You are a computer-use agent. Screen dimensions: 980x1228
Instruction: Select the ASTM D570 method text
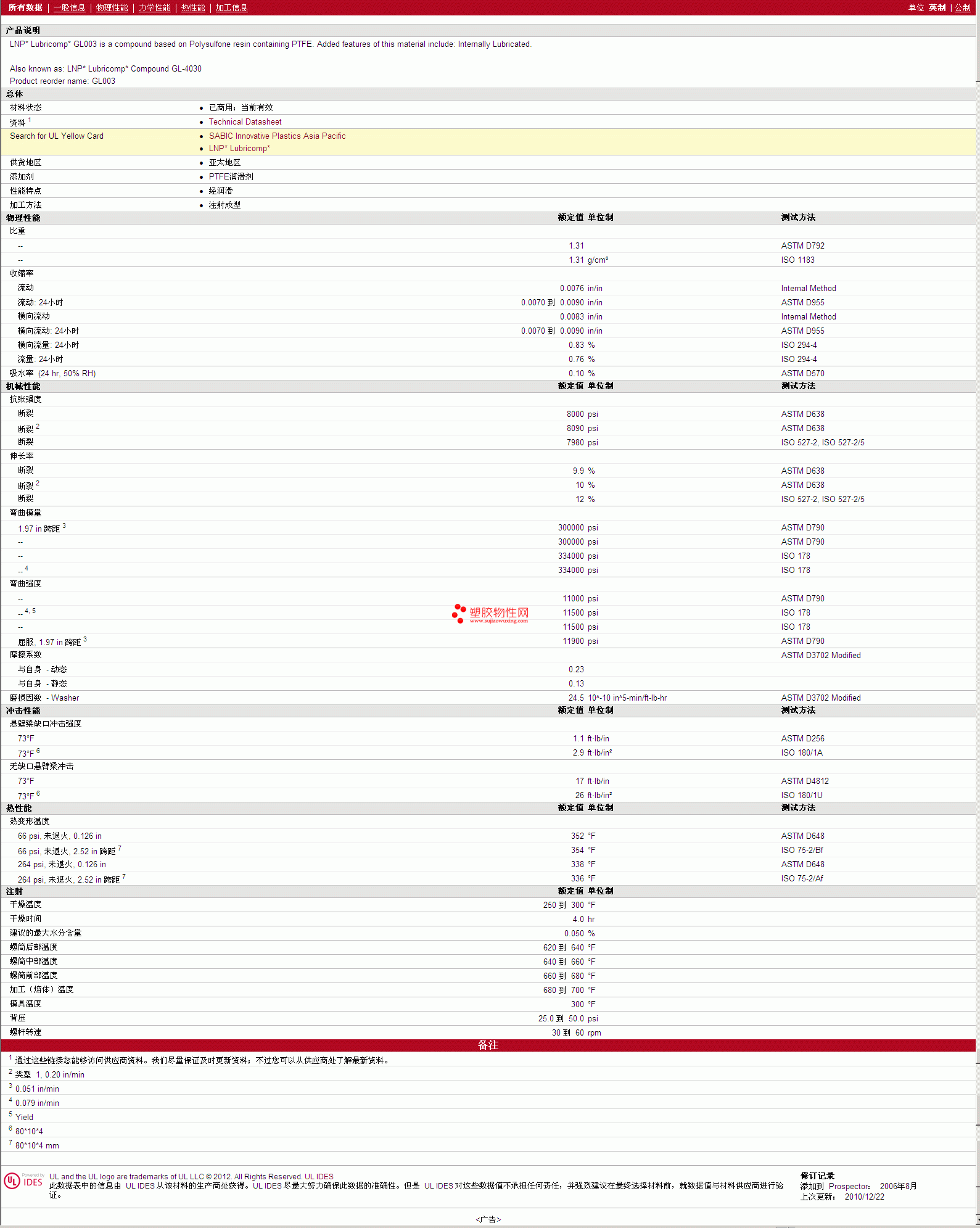pos(802,373)
